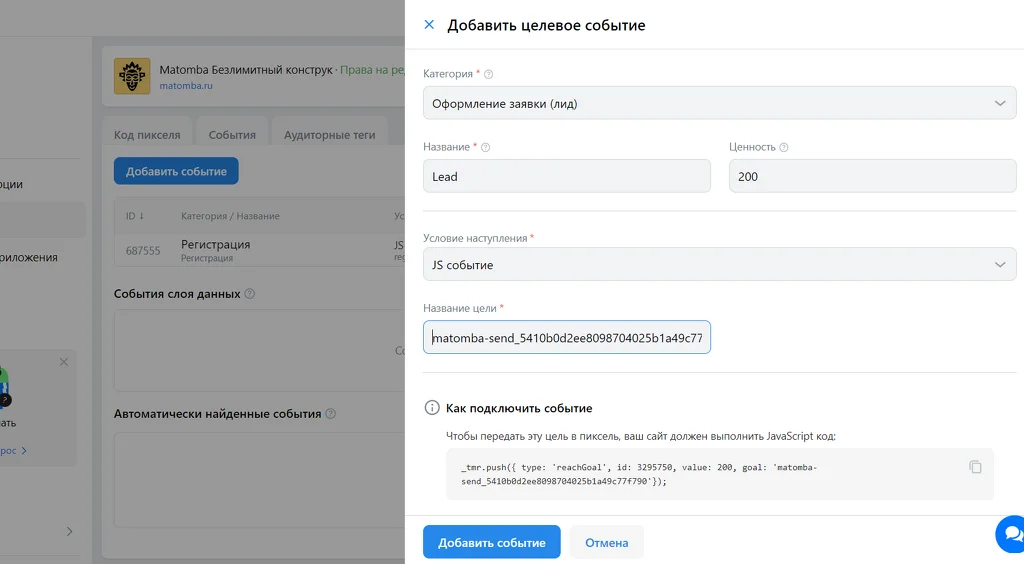Image resolution: width=1024 pixels, height=564 pixels.
Task: Click the Ценность input field
Action: point(872,176)
